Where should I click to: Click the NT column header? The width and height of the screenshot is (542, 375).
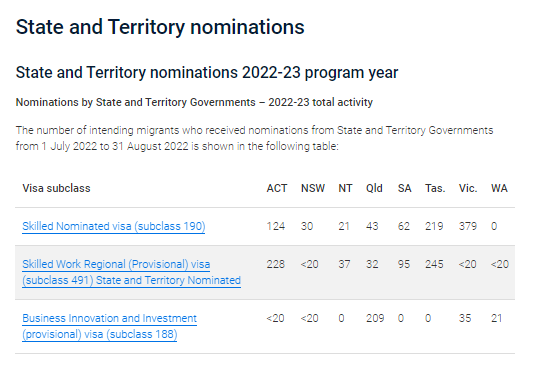point(345,188)
